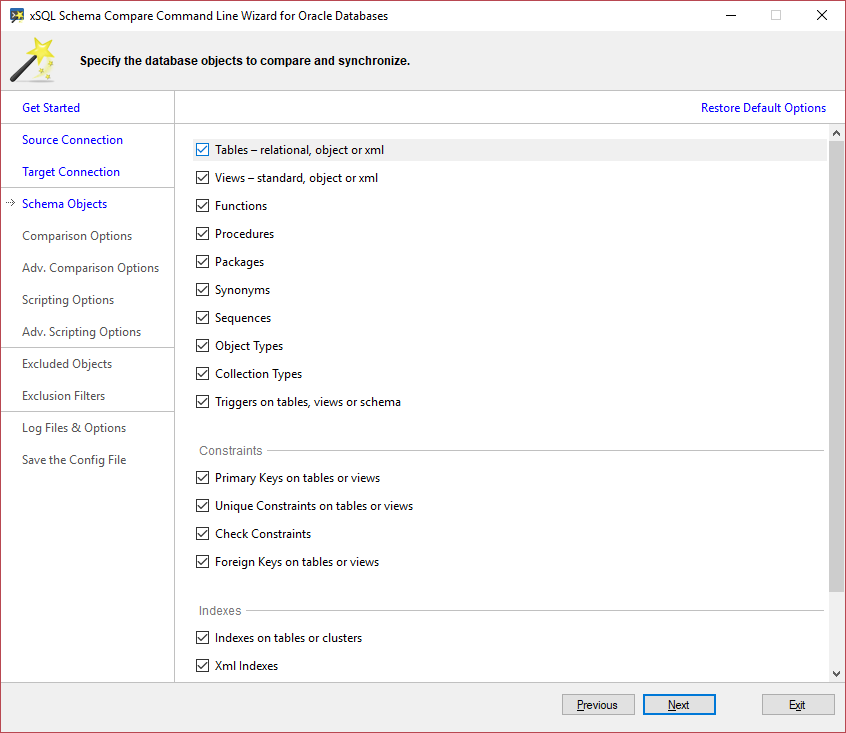Click the scrollbar down arrow
Viewport: 846px width, 733px height.
tap(836, 673)
